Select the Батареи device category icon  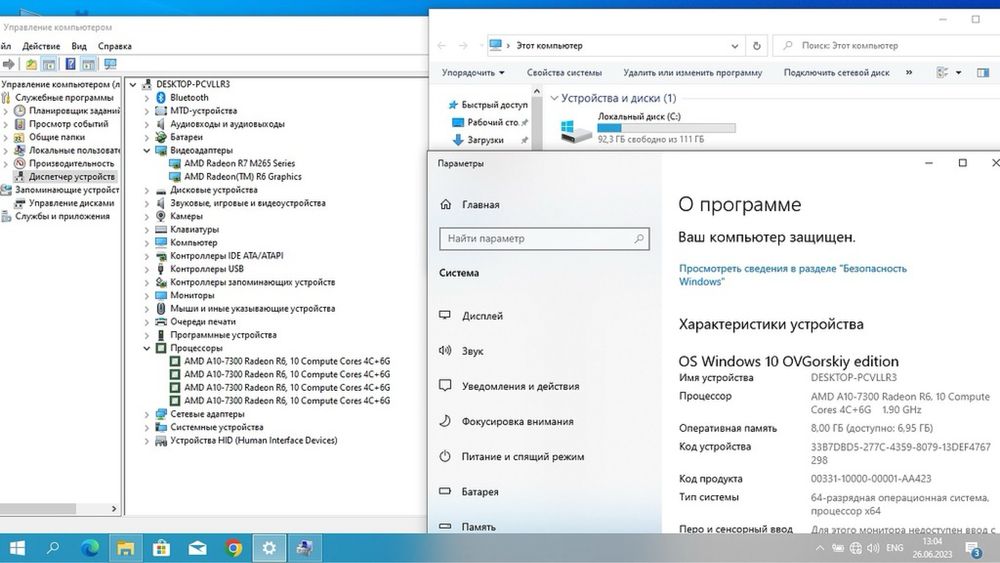[x=161, y=137]
